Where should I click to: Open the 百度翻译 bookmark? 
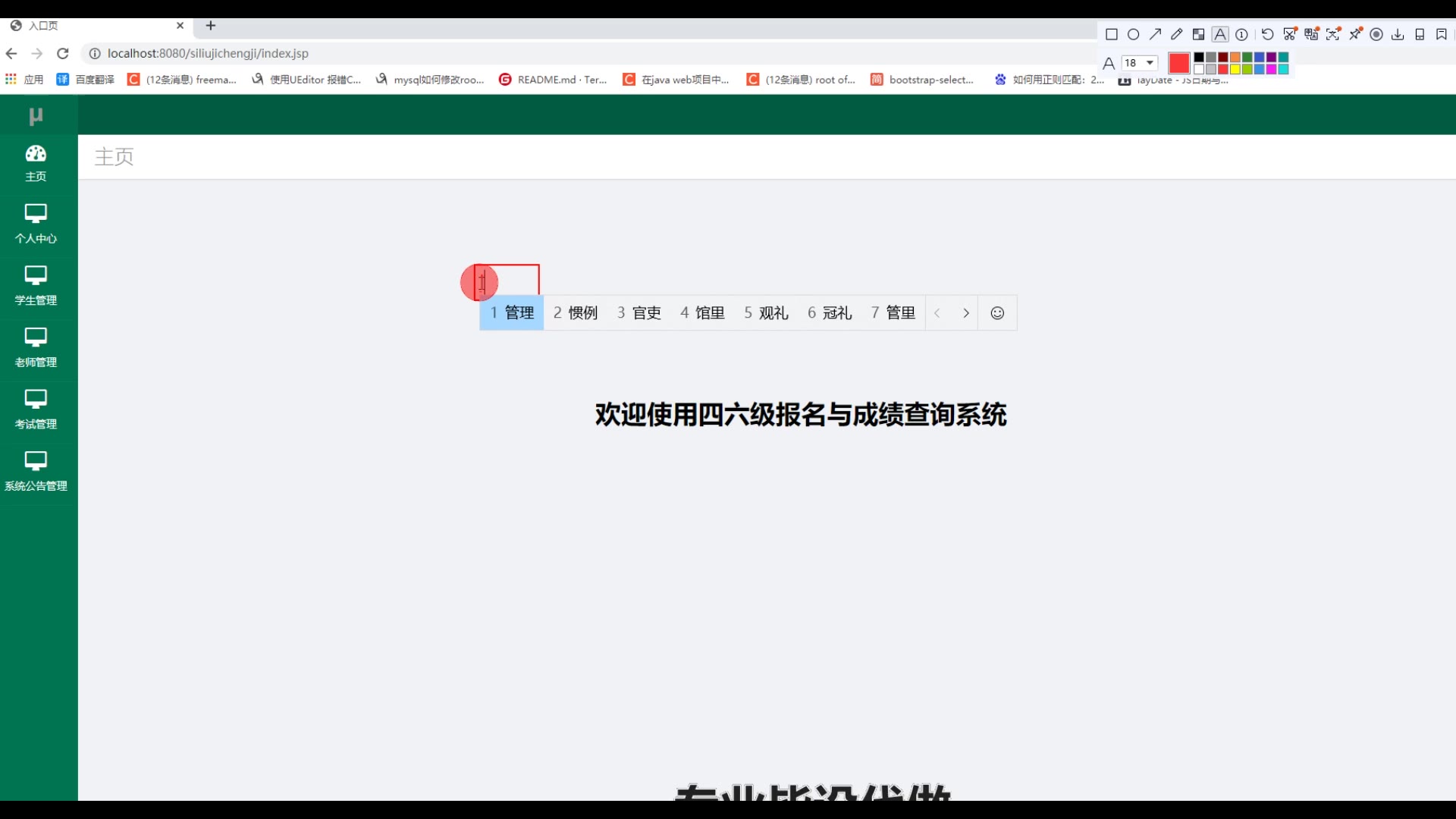pos(86,80)
